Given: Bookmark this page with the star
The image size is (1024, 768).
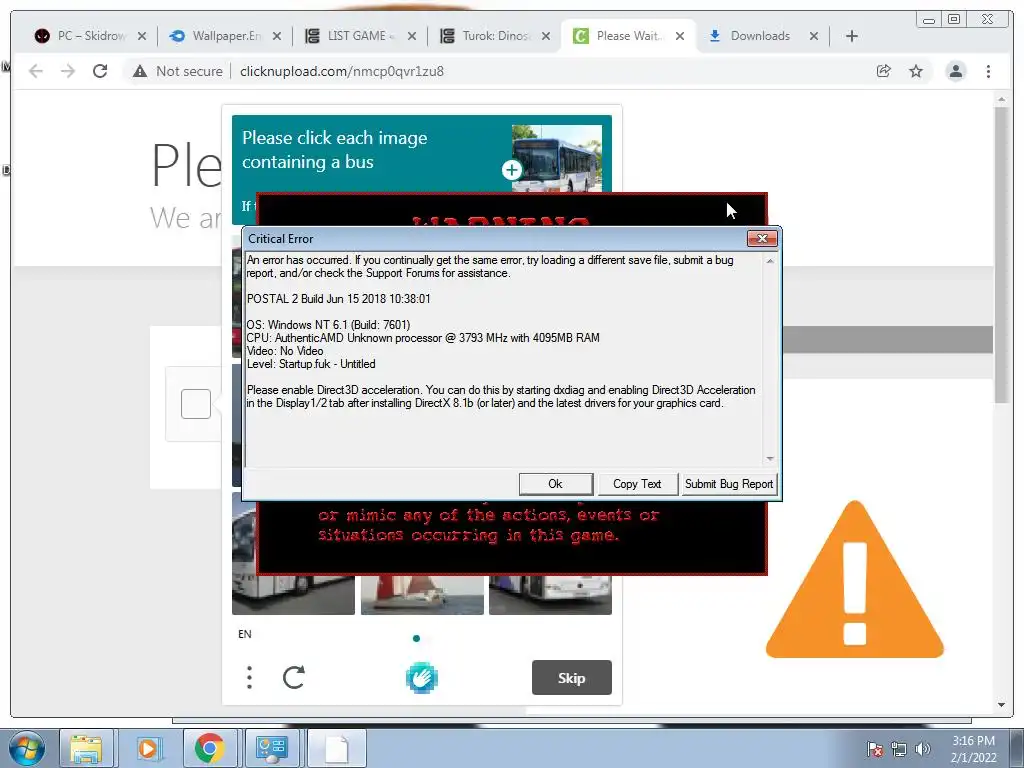Looking at the screenshot, I should (x=916, y=71).
